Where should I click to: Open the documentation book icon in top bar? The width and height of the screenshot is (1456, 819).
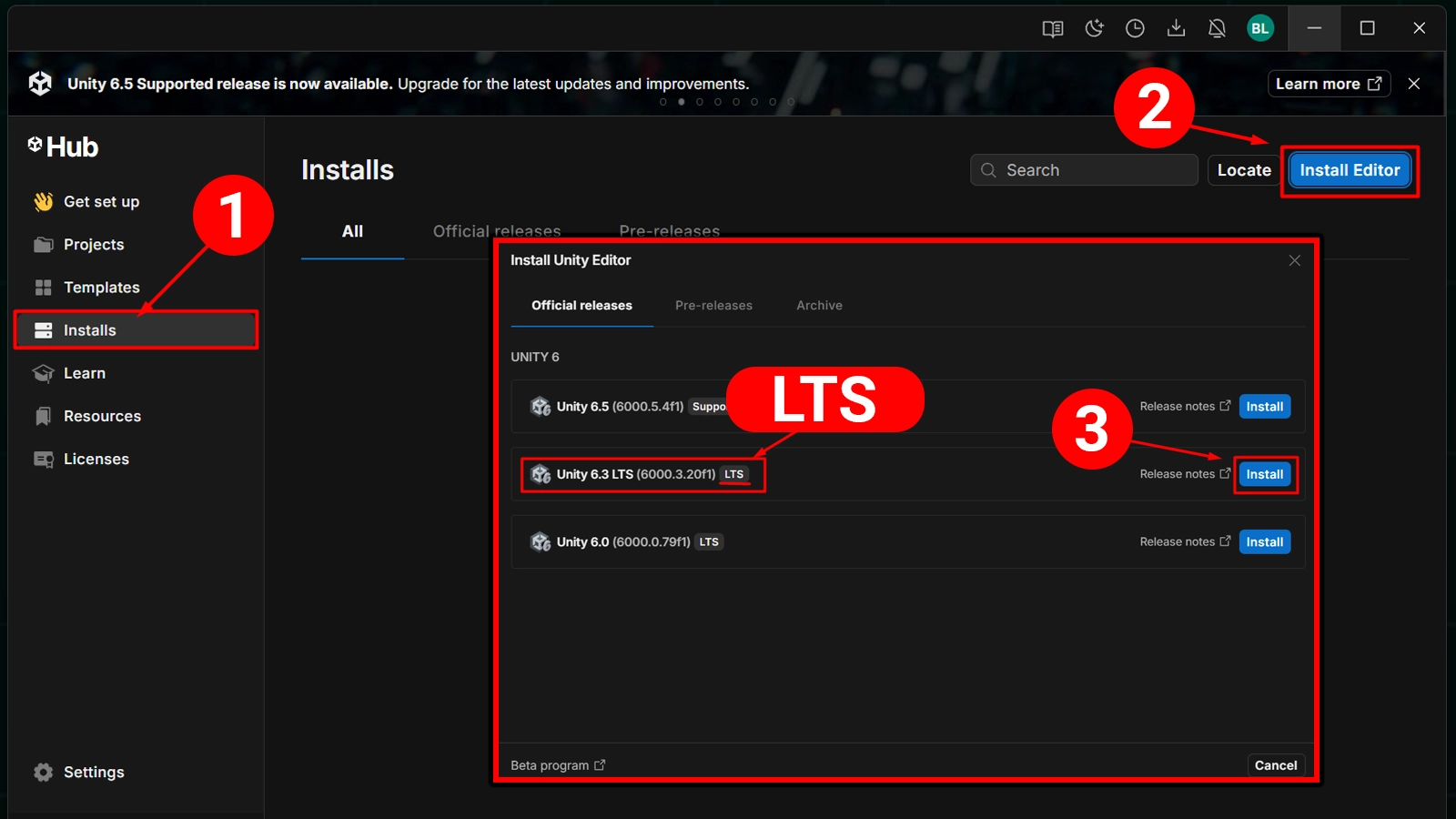click(1053, 28)
